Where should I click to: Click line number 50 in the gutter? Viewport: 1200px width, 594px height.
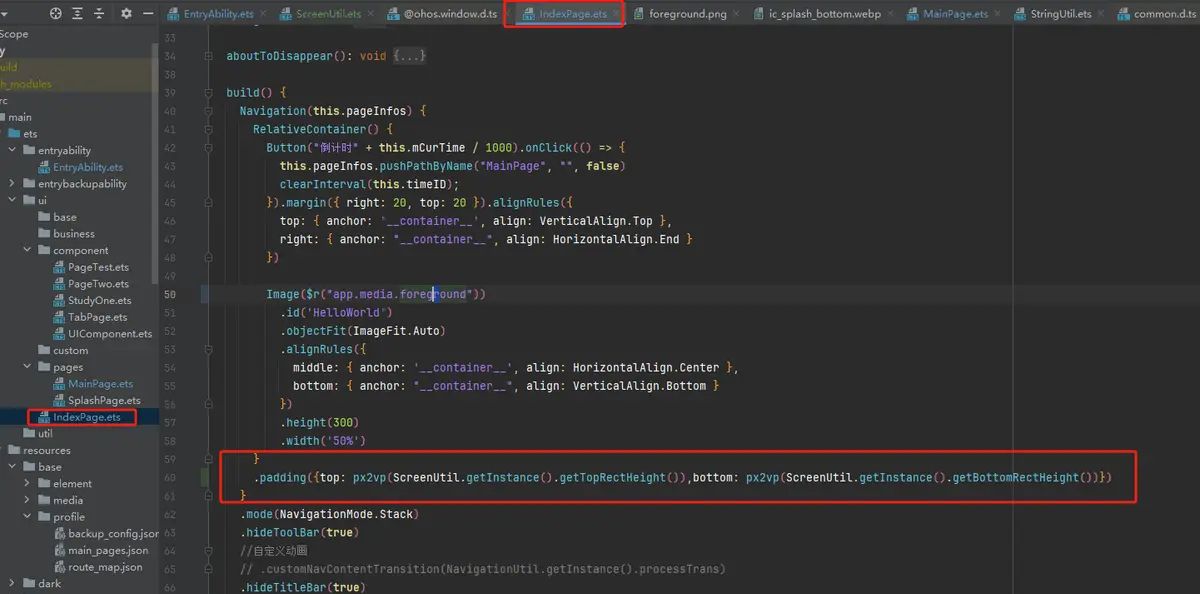point(169,294)
